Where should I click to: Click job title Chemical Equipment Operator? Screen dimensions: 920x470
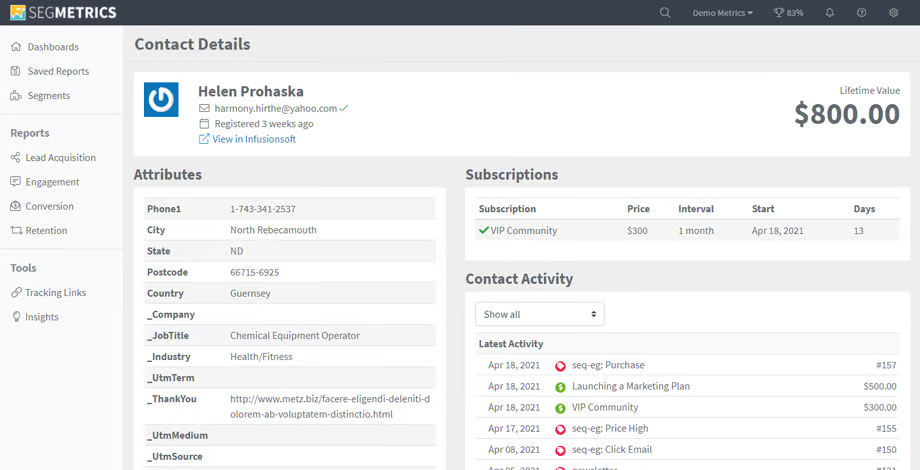(295, 335)
